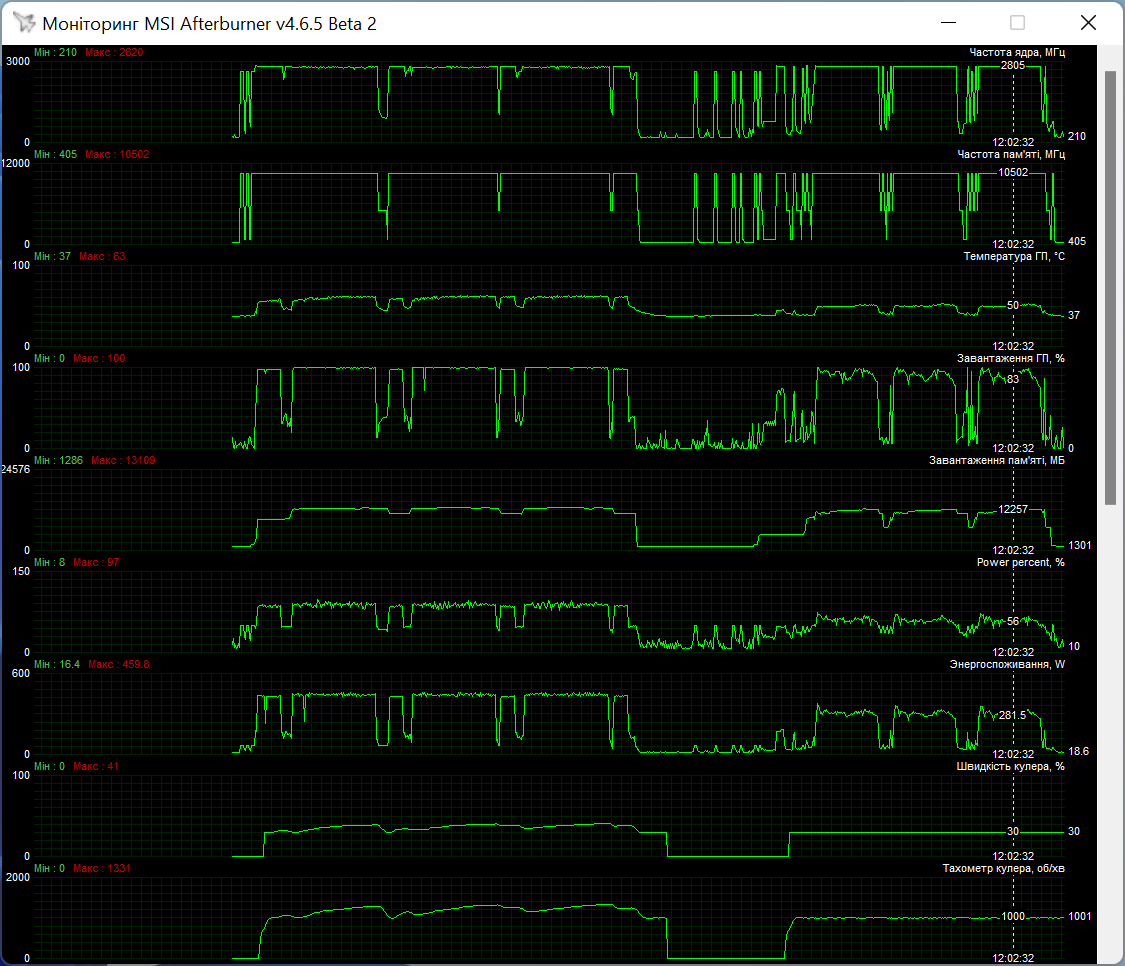The width and height of the screenshot is (1125, 966).
Task: Click the 'Мін : 1286' memory usage value
Action: pyautogui.click(x=58, y=460)
